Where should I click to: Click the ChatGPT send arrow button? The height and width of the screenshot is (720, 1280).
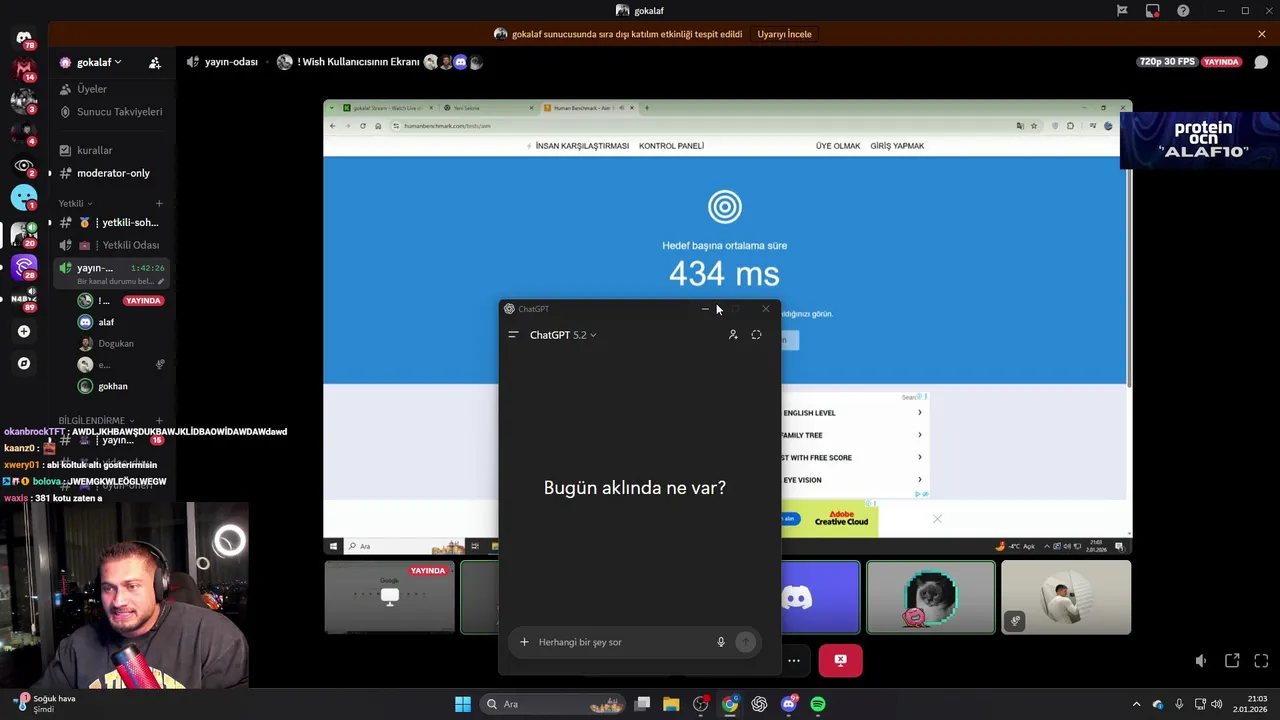click(x=745, y=642)
